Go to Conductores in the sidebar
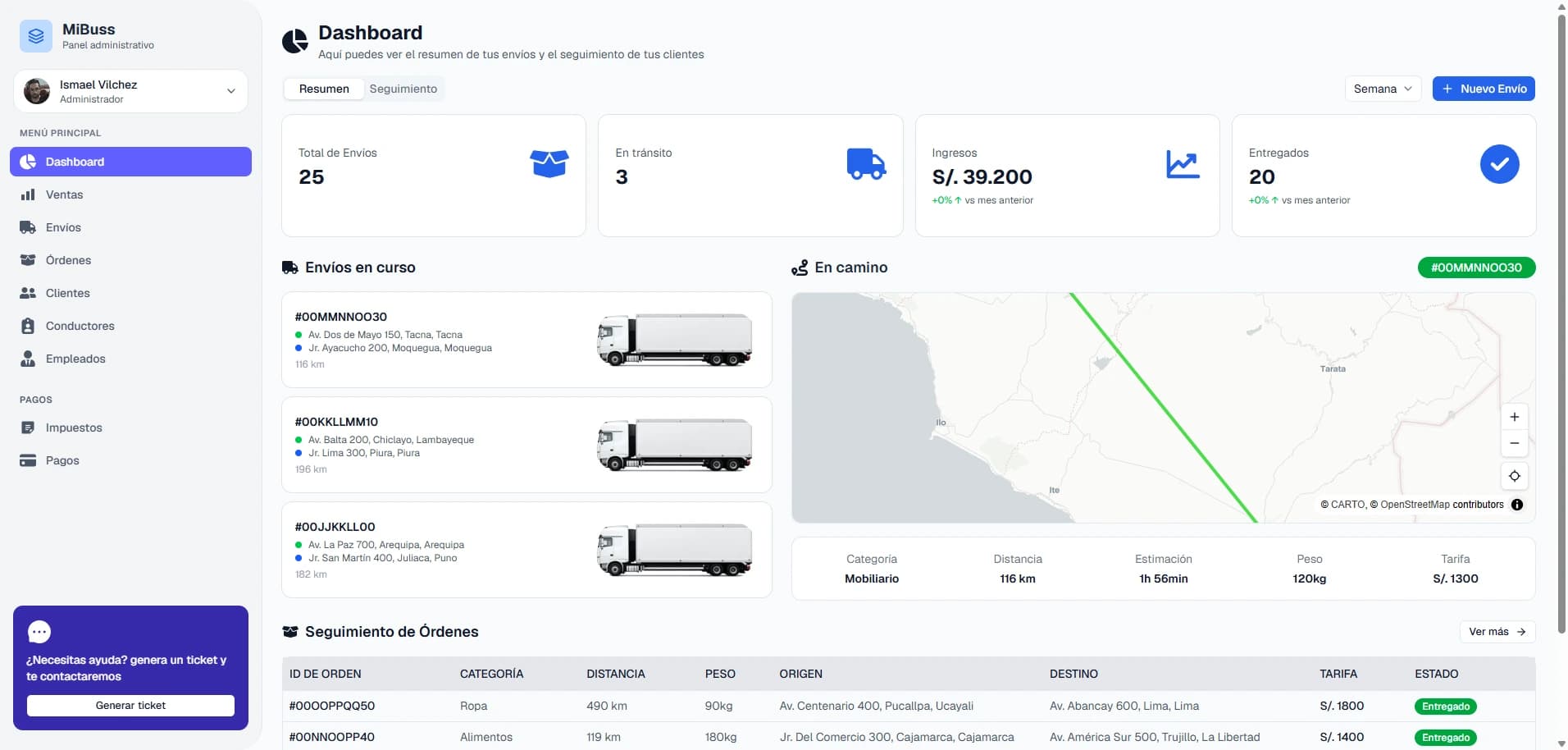 [x=130, y=326]
